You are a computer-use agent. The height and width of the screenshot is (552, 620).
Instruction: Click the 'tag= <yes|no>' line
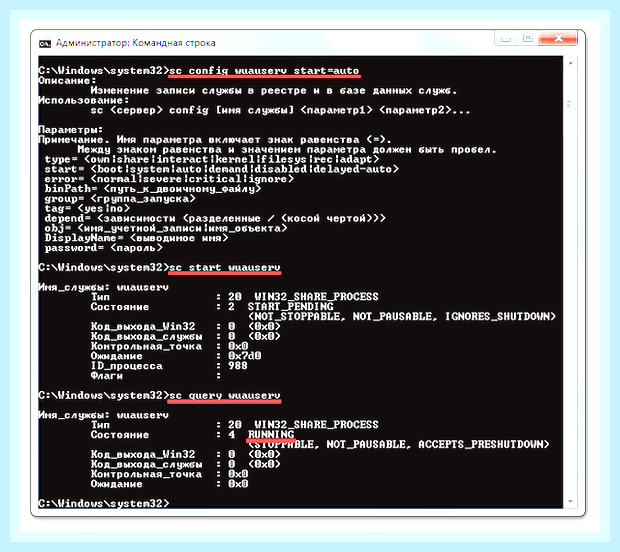(x=87, y=208)
